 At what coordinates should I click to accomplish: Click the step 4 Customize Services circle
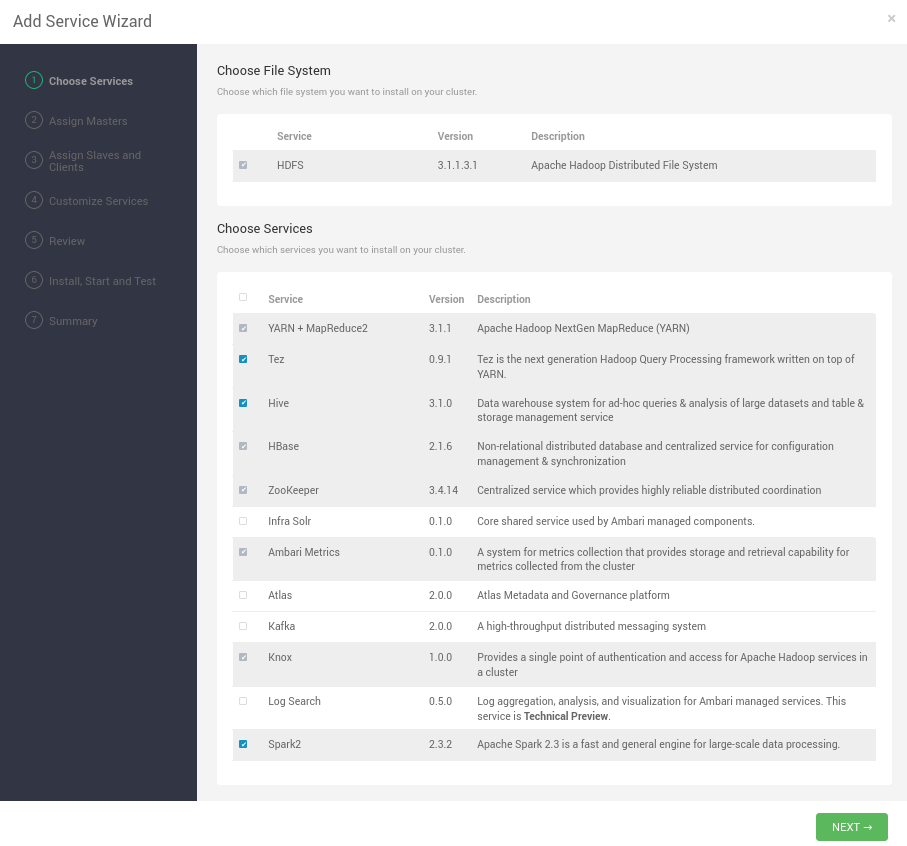(x=34, y=200)
